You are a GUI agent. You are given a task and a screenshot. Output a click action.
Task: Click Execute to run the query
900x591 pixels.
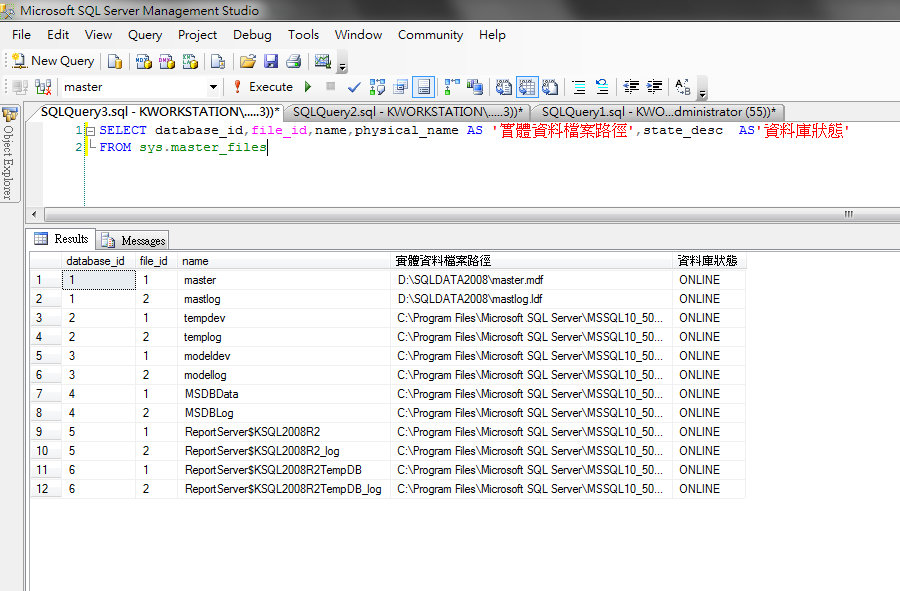[263, 87]
